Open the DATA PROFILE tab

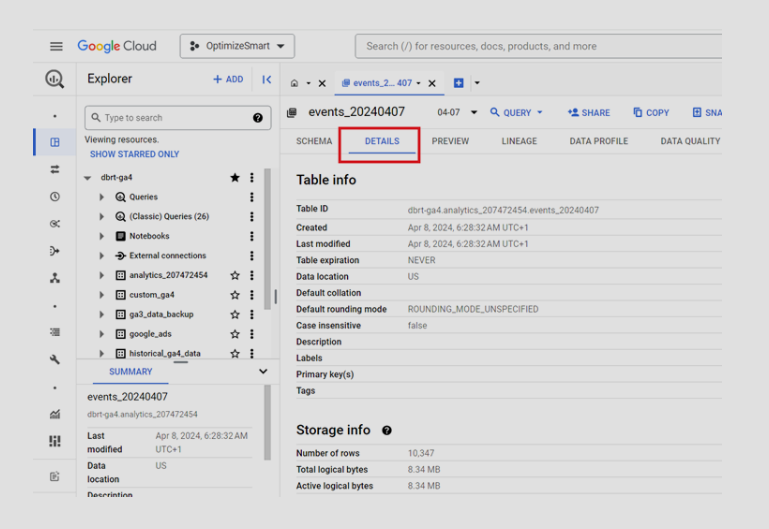click(x=598, y=141)
